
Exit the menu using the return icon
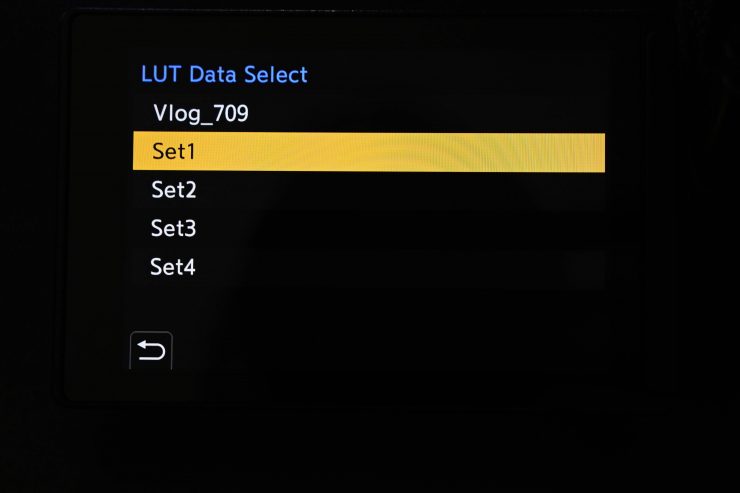[151, 351]
